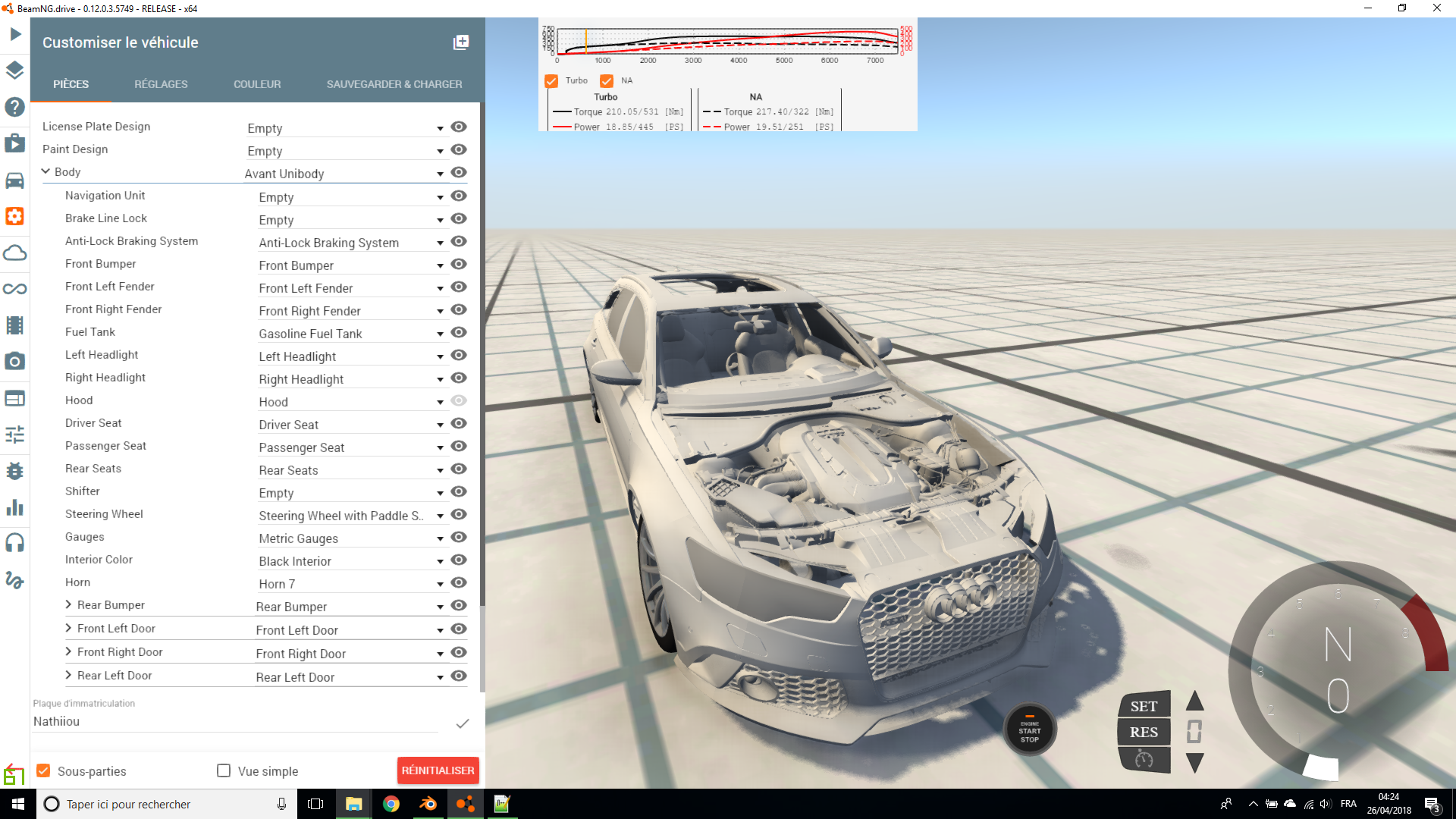
Task: Click the RÉINITIALISER button
Action: point(438,770)
